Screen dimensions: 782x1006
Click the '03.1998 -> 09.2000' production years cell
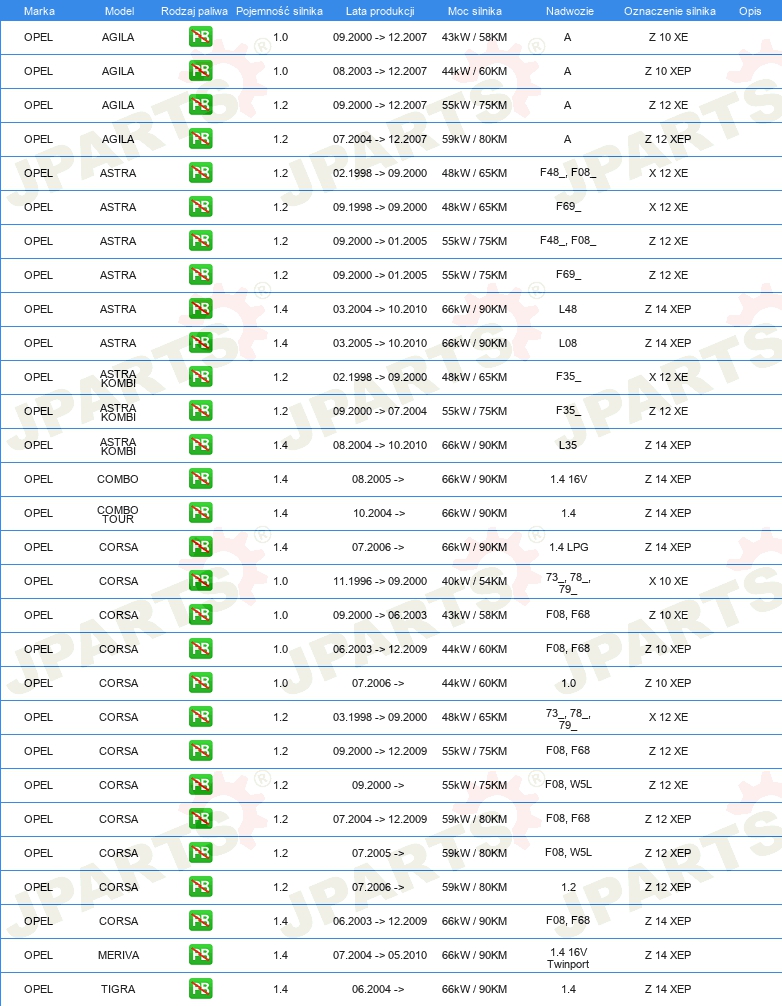(380, 717)
